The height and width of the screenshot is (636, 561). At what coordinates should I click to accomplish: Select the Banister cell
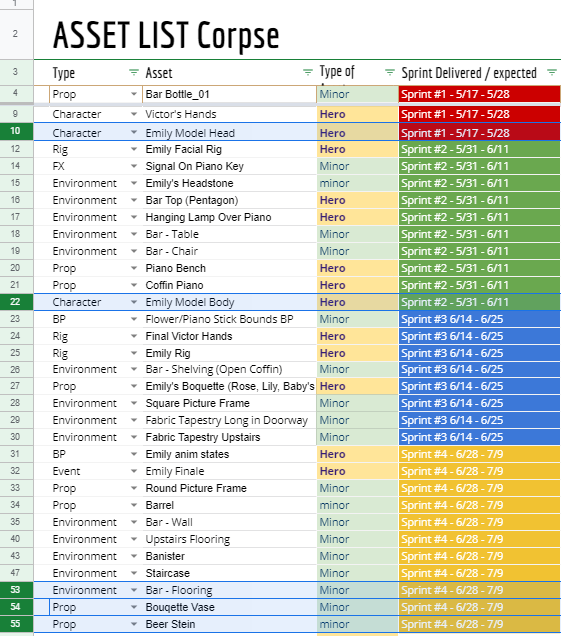pos(229,556)
